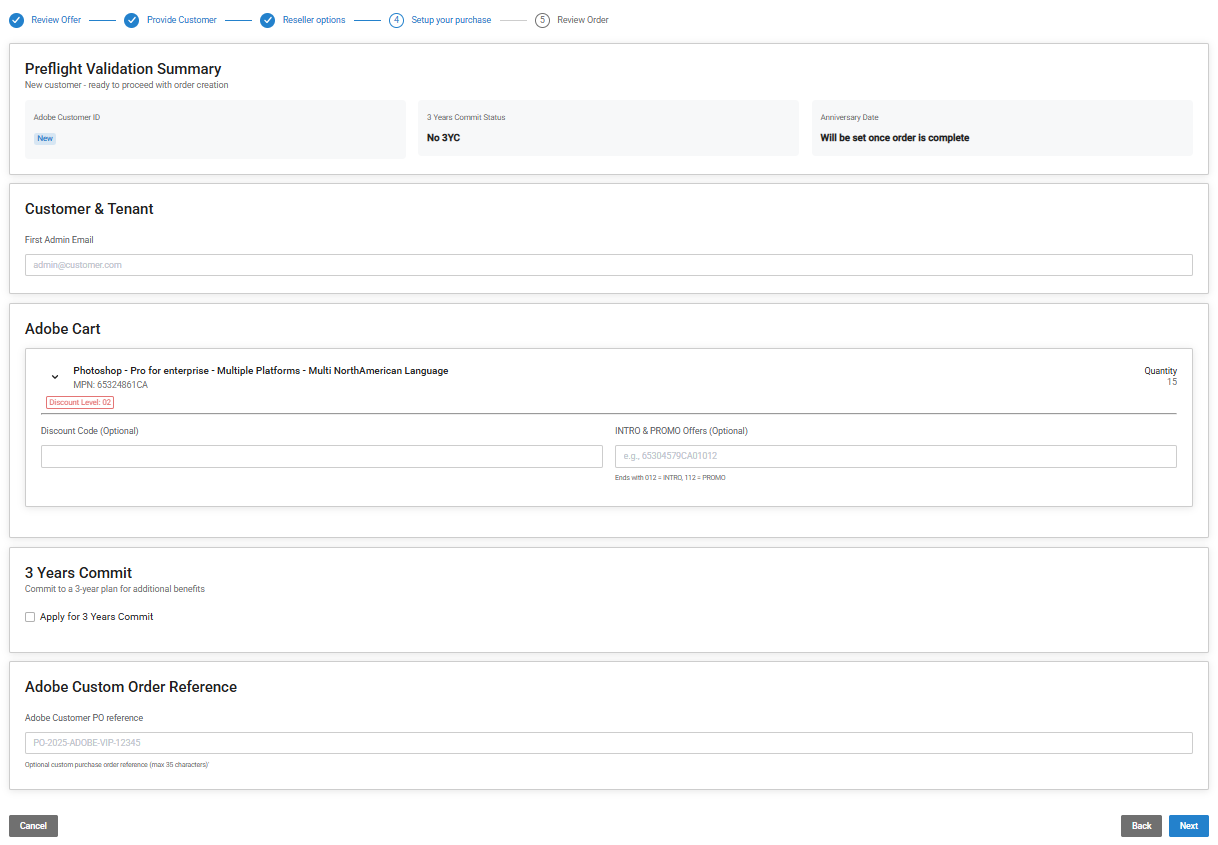Click the Discount Level 02 badge

coord(80,402)
